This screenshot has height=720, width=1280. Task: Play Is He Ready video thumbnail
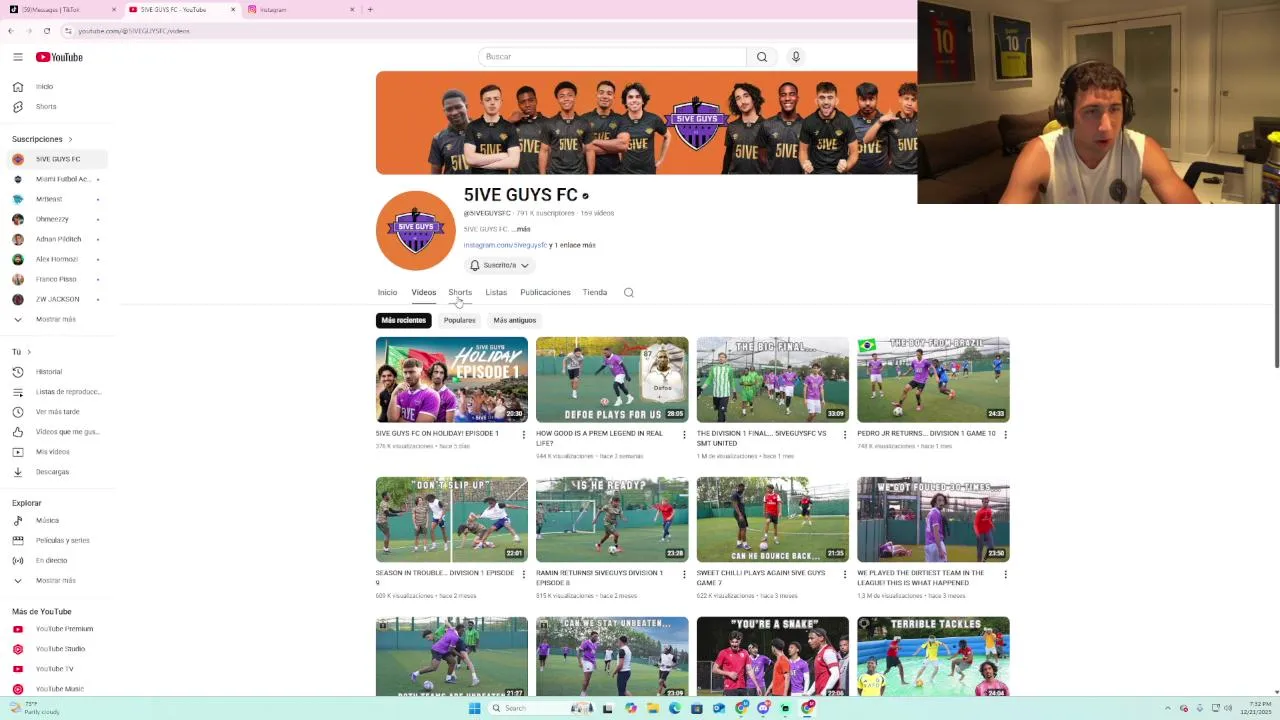[612, 520]
